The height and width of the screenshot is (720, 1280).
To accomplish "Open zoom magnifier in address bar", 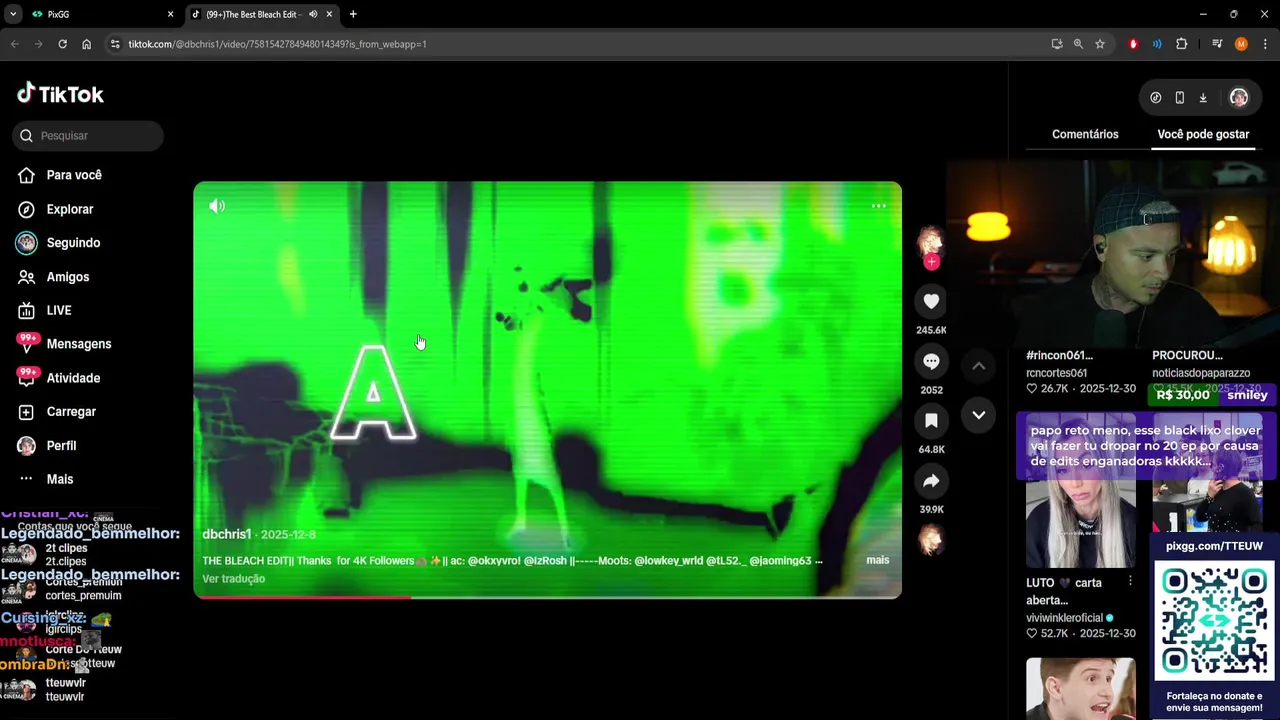I will point(1078,44).
